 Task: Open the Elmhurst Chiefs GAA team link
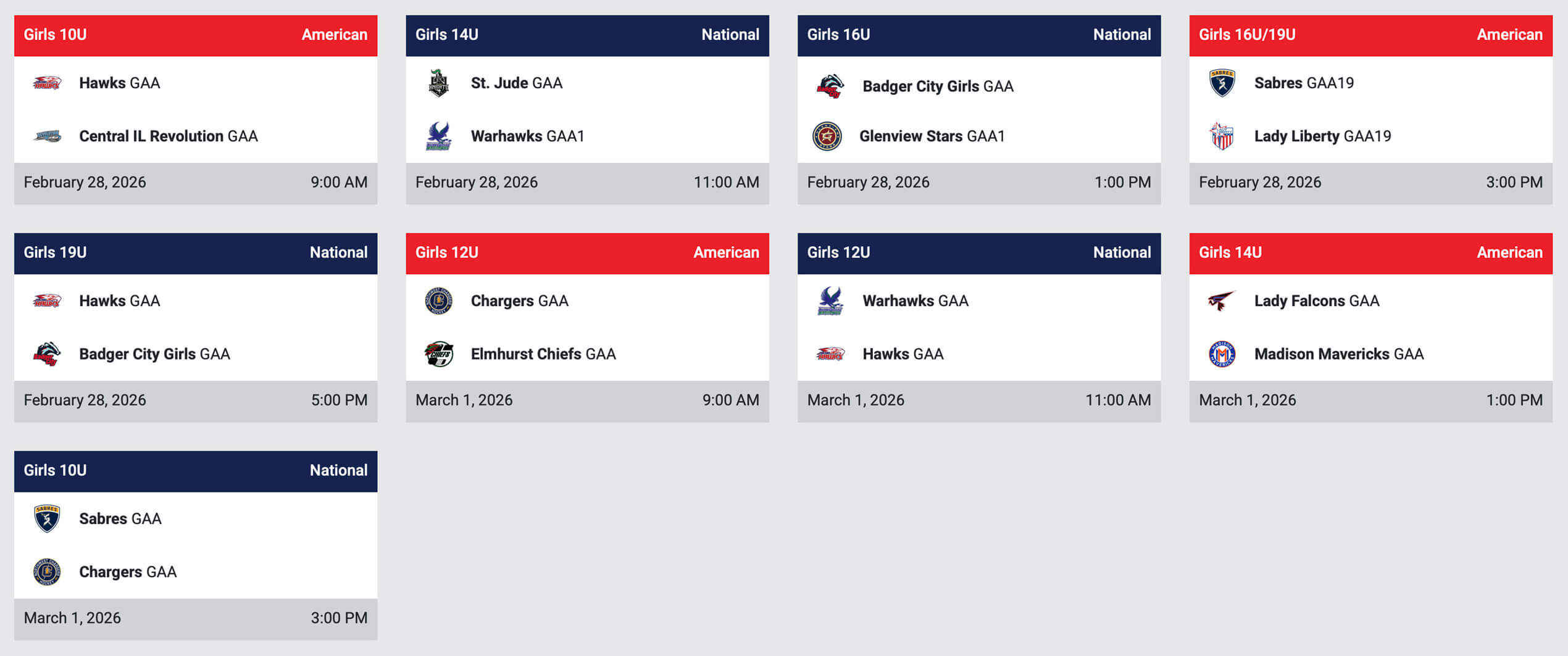pyautogui.click(x=543, y=354)
